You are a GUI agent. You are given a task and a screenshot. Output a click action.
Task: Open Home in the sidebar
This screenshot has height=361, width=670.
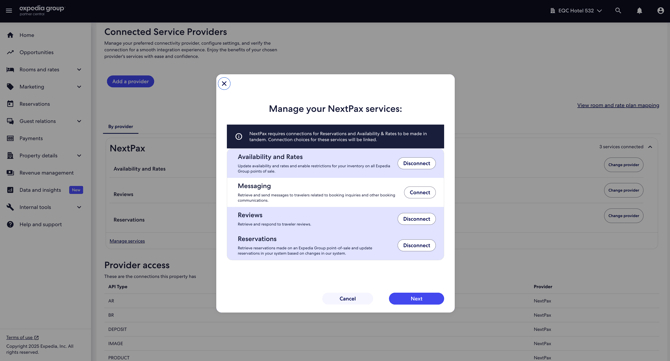[26, 35]
